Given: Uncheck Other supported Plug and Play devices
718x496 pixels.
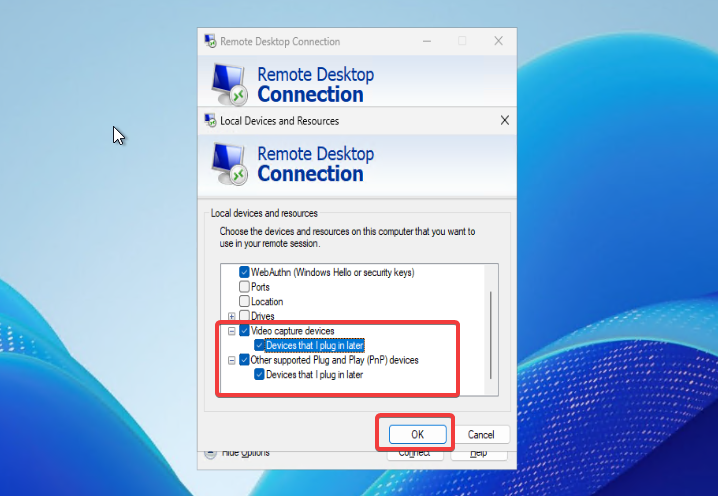Looking at the screenshot, I should (x=244, y=360).
